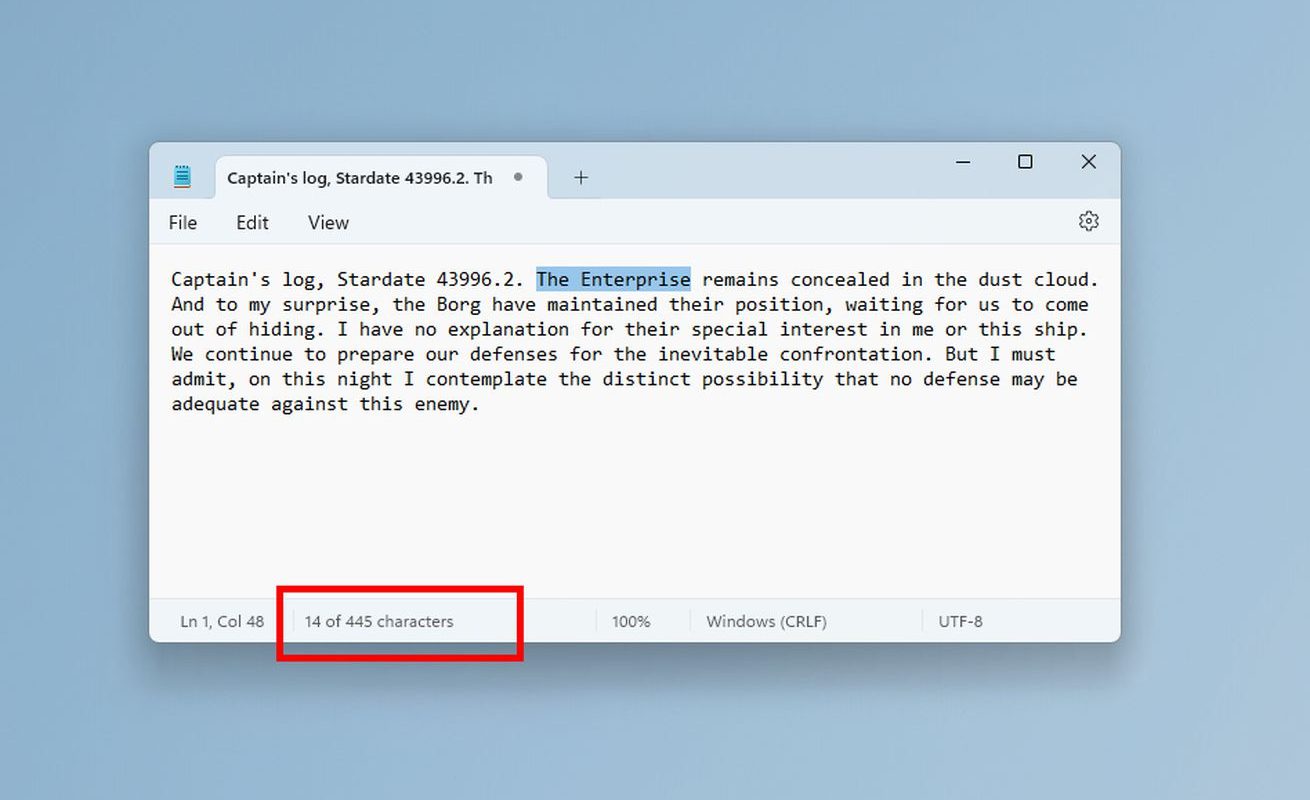The height and width of the screenshot is (800, 1310).
Task: Click Ln 1, Col 48 status entry
Action: coord(222,621)
